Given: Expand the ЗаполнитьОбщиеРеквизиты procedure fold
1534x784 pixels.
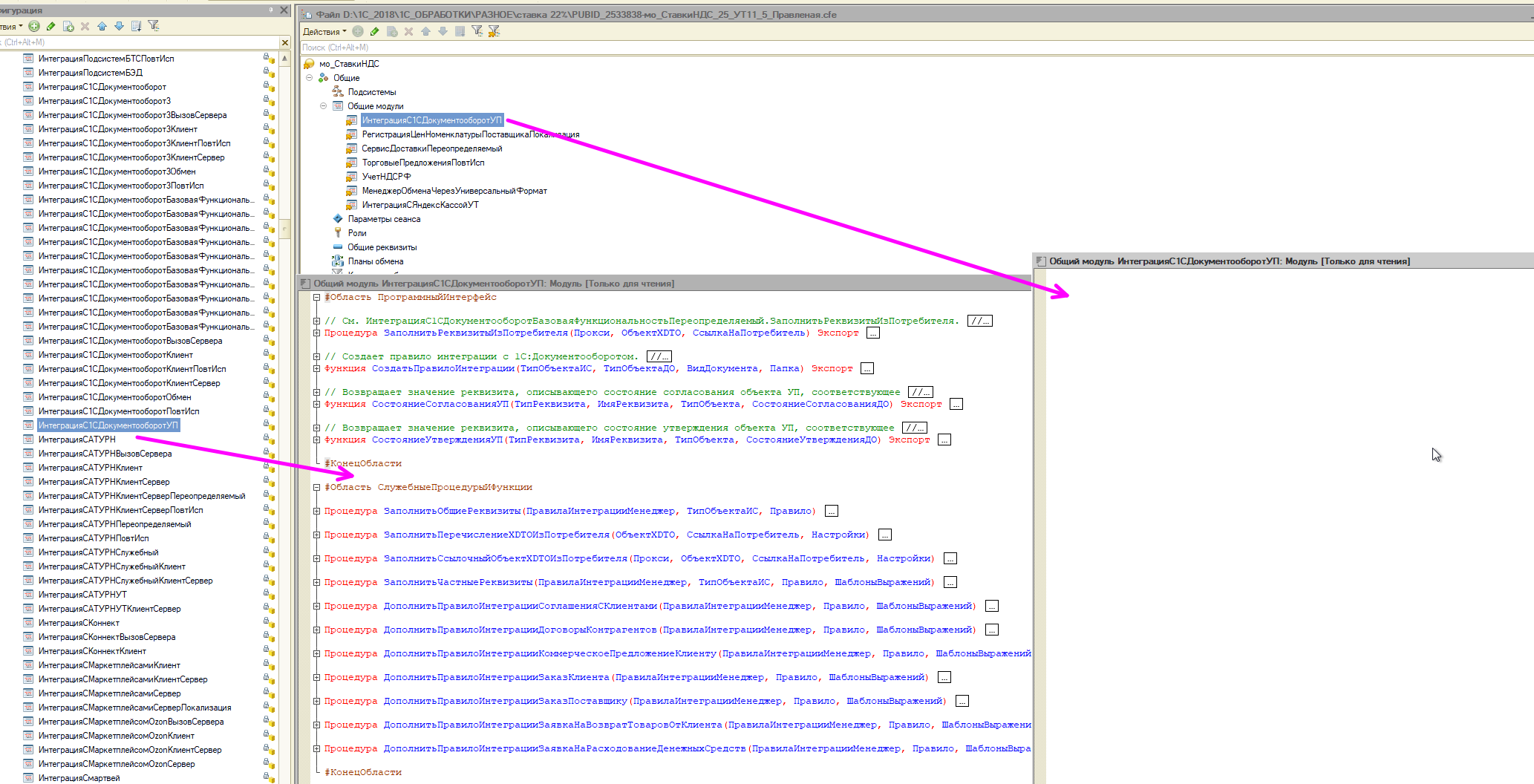Looking at the screenshot, I should (316, 511).
